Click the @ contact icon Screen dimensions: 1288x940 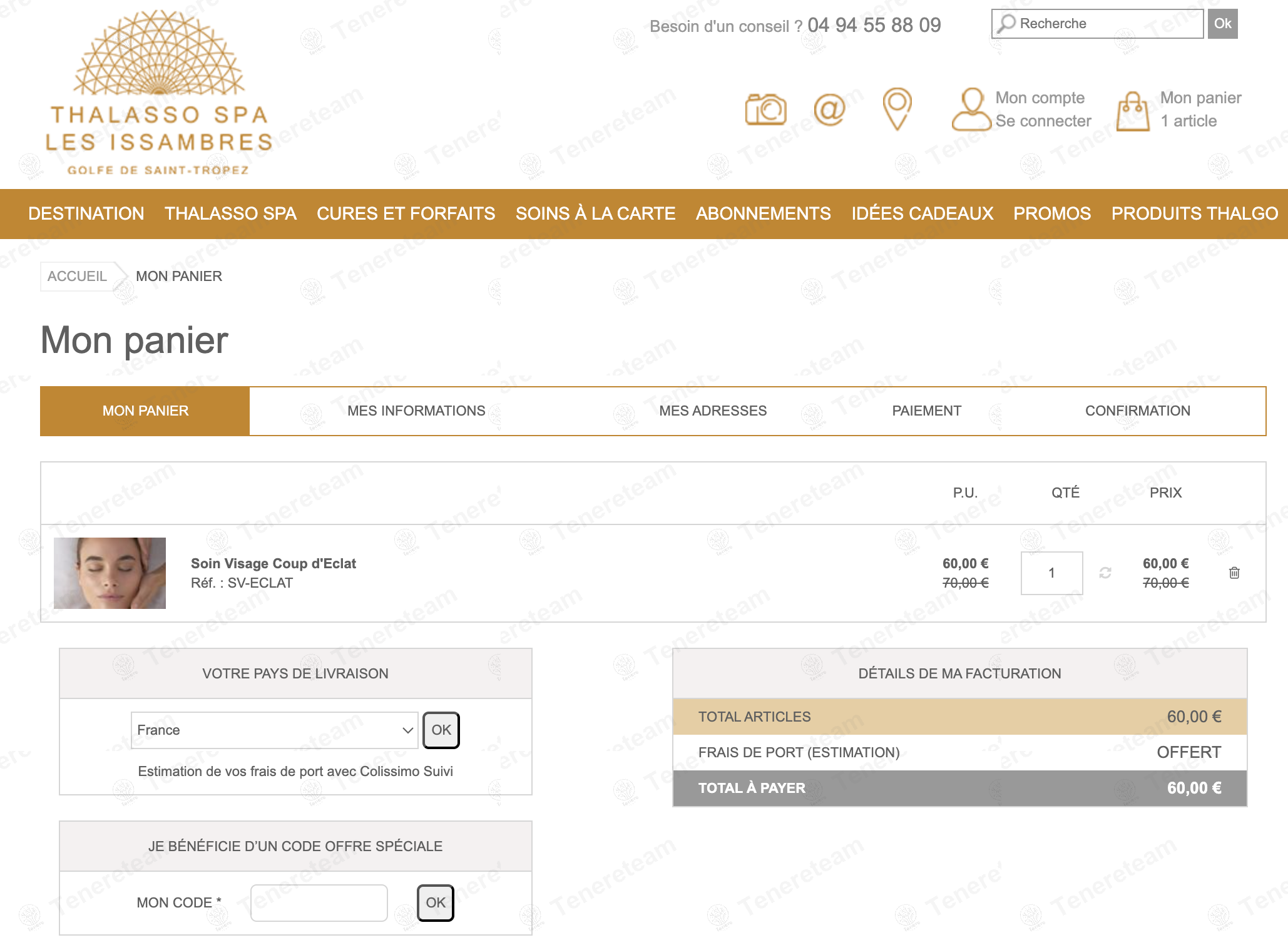(x=829, y=110)
